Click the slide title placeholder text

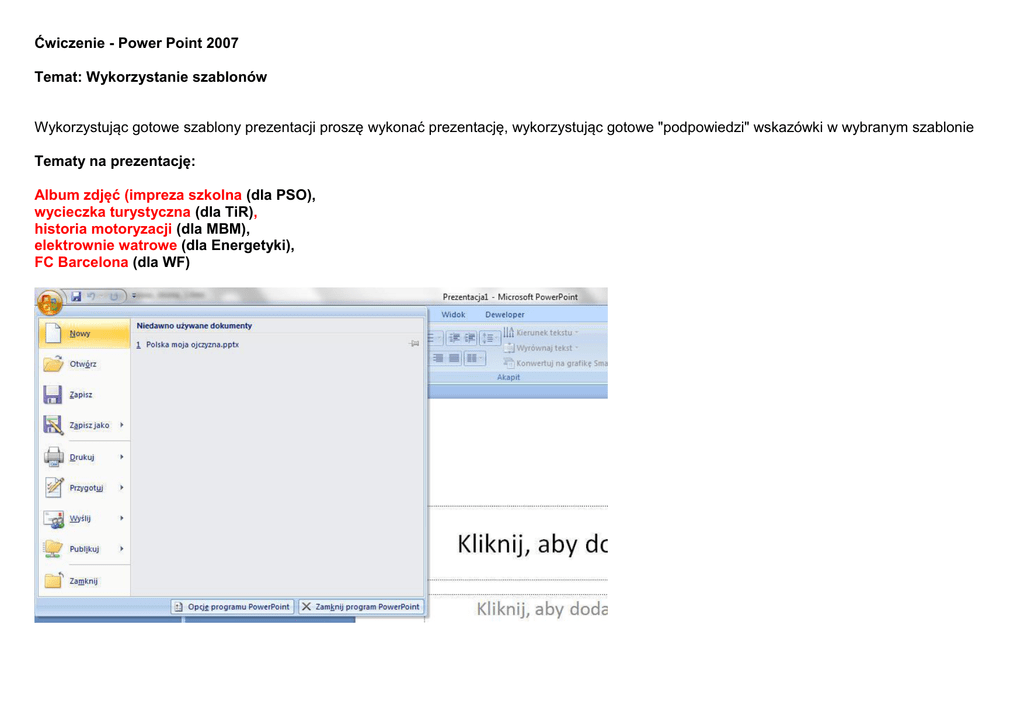click(532, 545)
